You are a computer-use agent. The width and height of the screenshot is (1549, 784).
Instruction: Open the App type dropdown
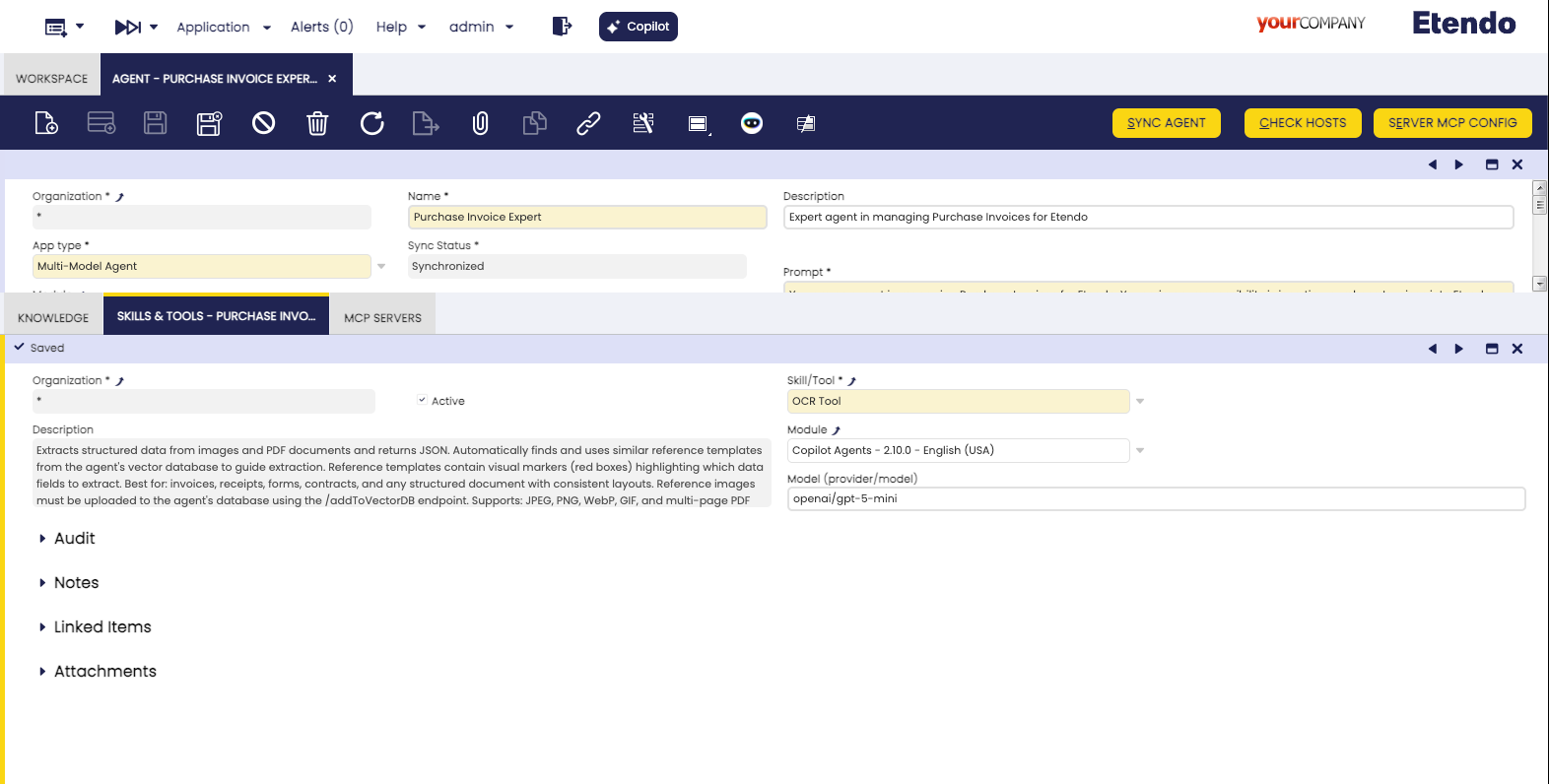381,267
